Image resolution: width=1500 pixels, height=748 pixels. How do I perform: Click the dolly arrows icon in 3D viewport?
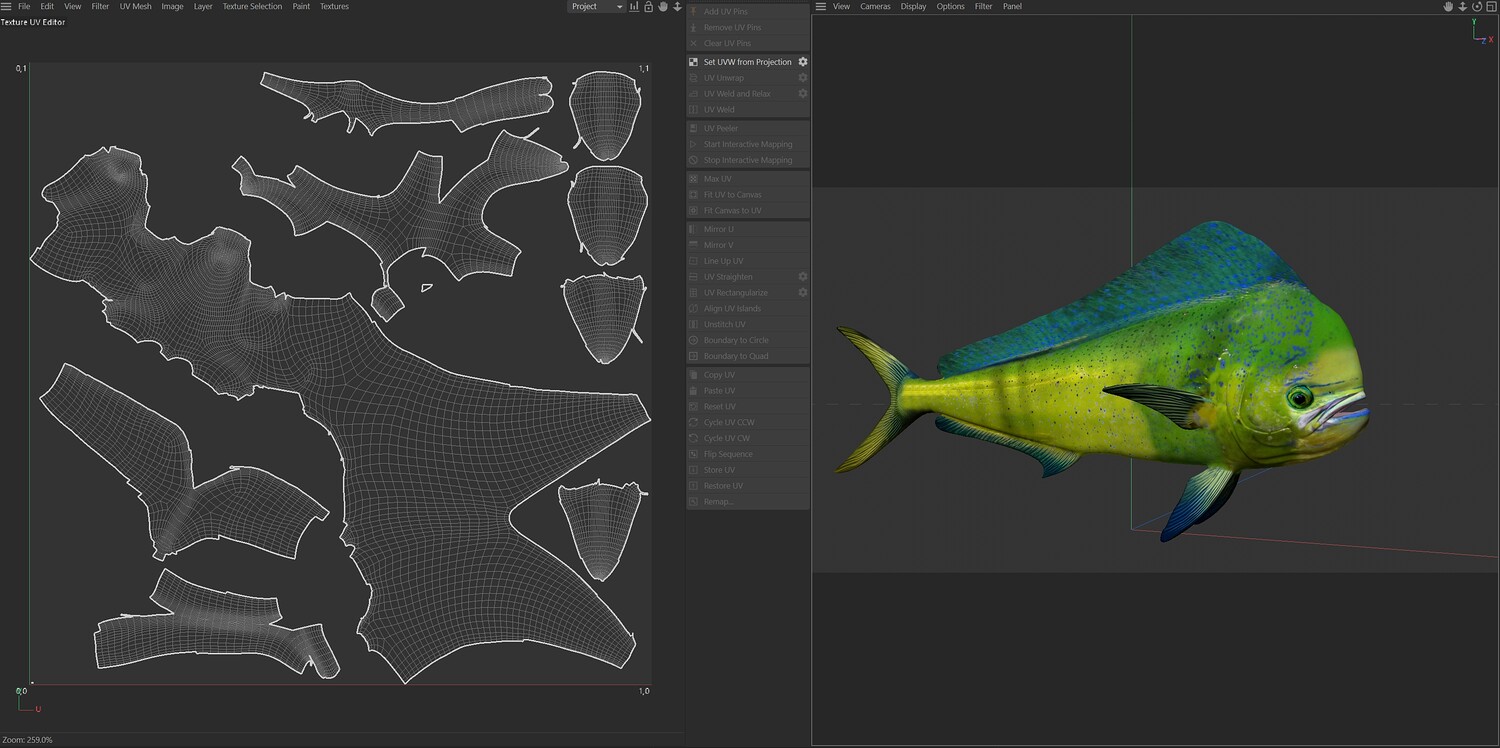(1462, 7)
